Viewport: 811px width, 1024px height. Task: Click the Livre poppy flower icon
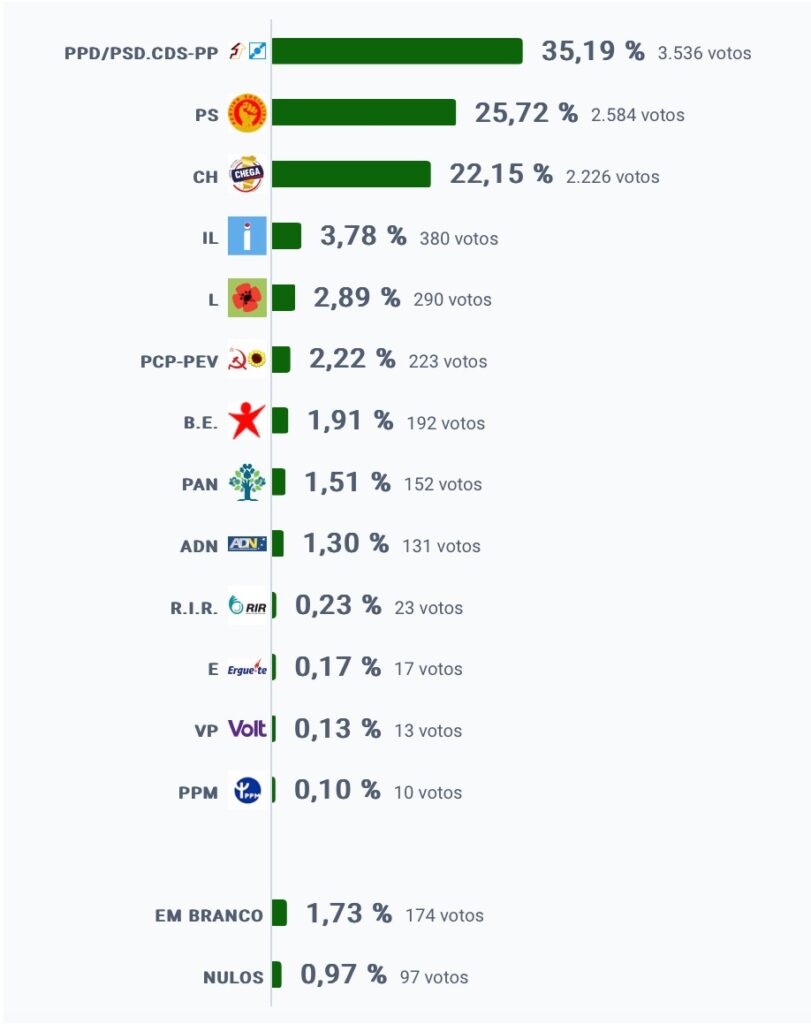[247, 298]
